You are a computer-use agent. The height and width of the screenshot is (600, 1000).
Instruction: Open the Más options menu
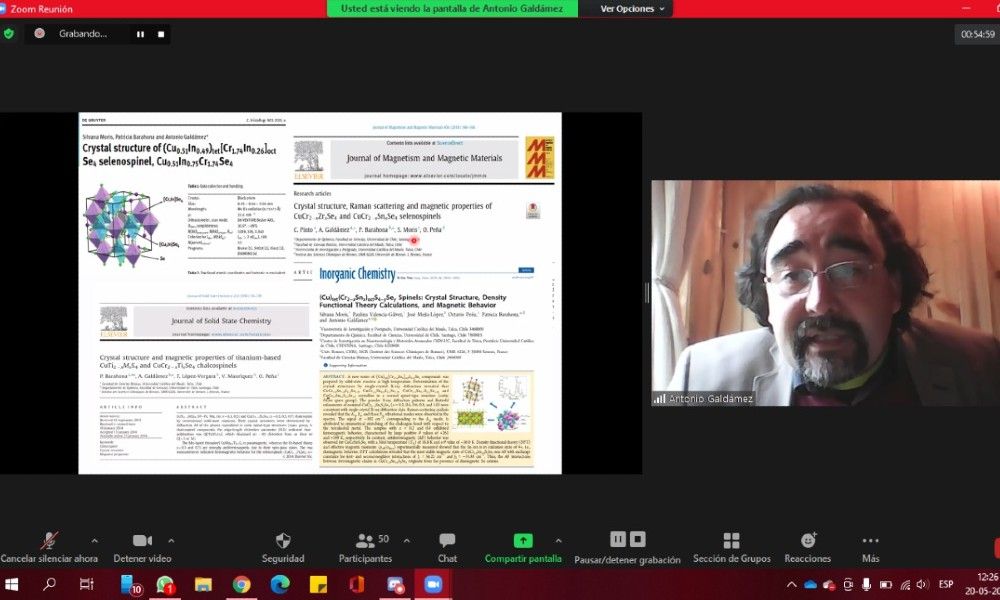click(x=870, y=541)
